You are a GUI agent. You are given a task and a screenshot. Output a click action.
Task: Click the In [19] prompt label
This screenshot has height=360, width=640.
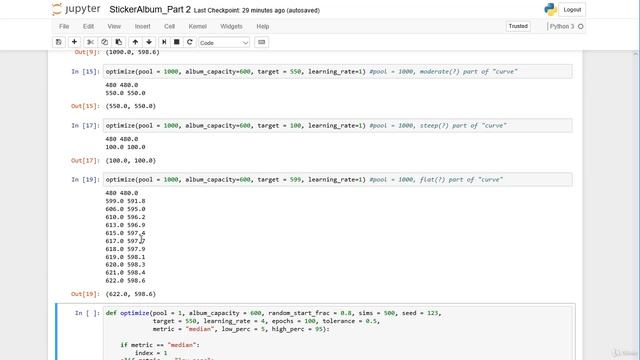point(85,180)
